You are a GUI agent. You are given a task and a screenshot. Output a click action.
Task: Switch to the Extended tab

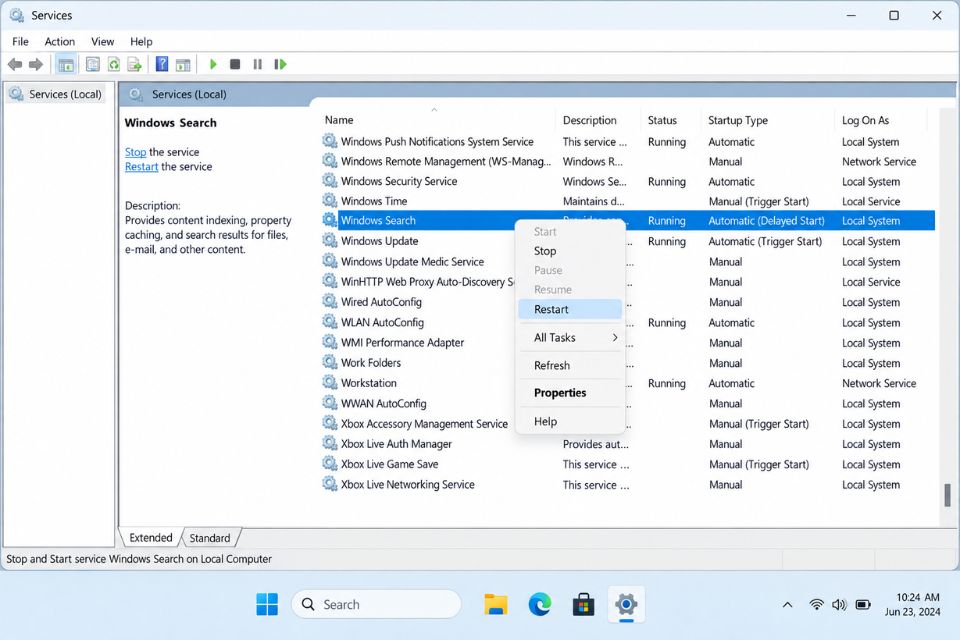click(x=151, y=537)
